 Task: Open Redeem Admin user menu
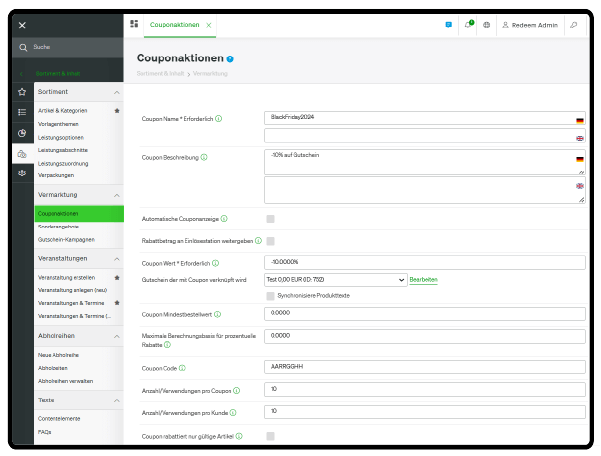pyautogui.click(x=531, y=24)
